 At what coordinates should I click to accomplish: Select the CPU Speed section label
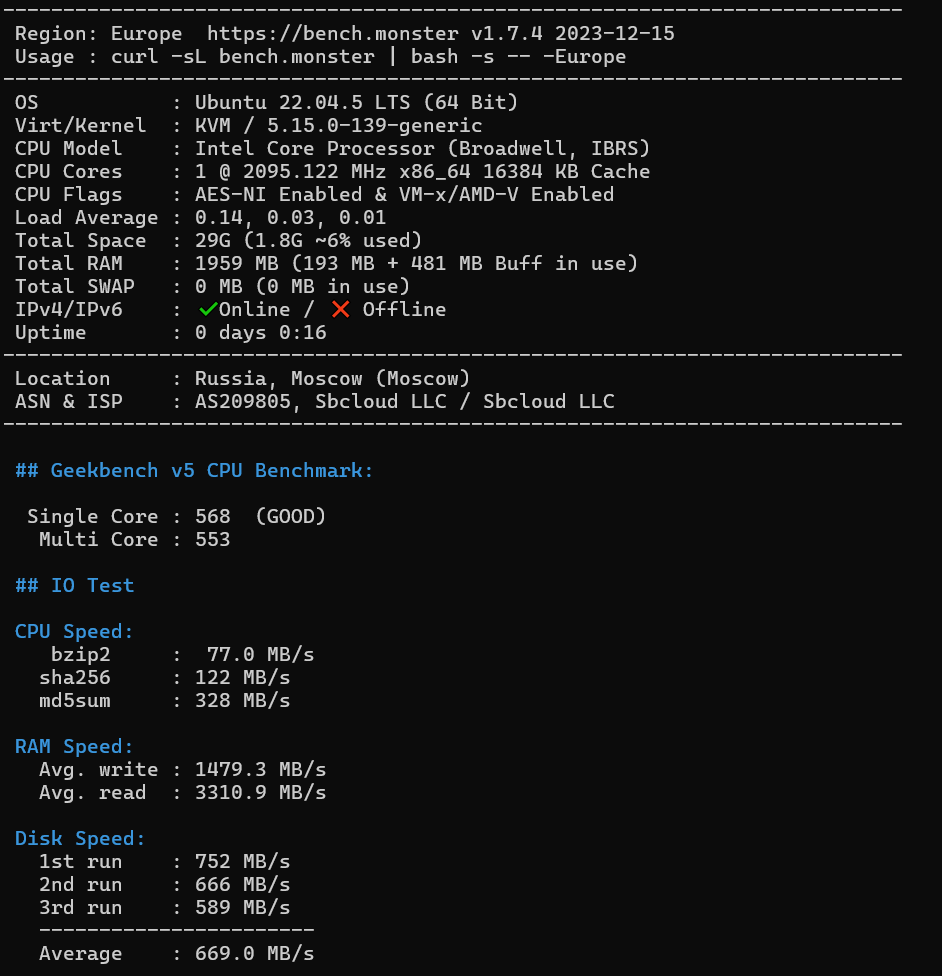click(x=74, y=631)
